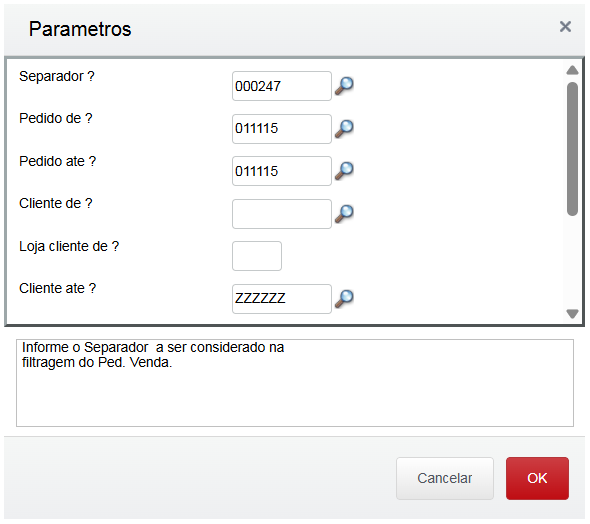Open lookup search for Pedido ate field
590x524 pixels.
click(x=344, y=171)
